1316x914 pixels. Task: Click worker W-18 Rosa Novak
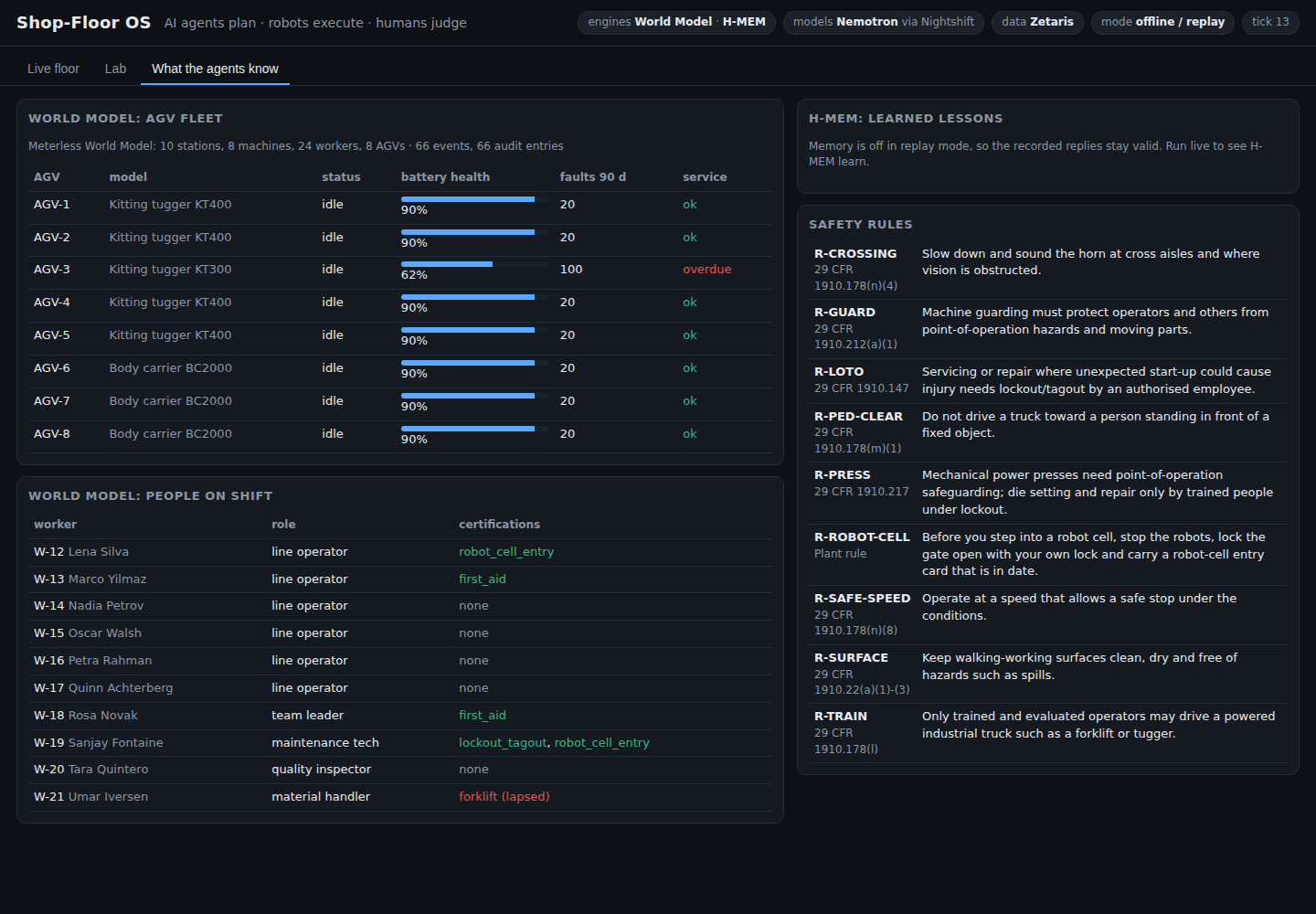click(x=86, y=716)
